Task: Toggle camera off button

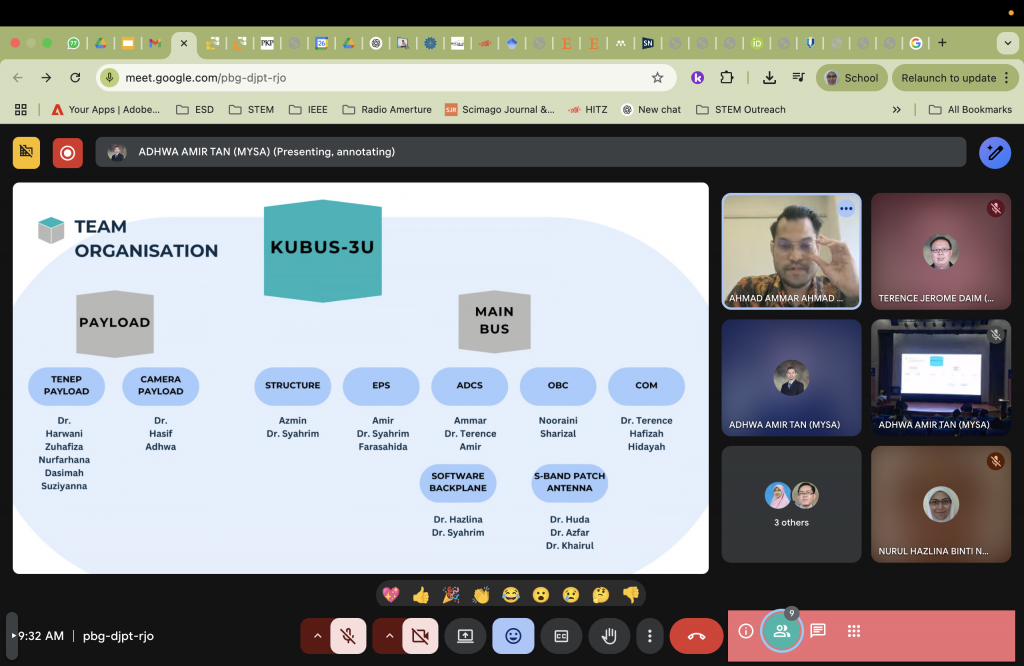Action: (420, 635)
